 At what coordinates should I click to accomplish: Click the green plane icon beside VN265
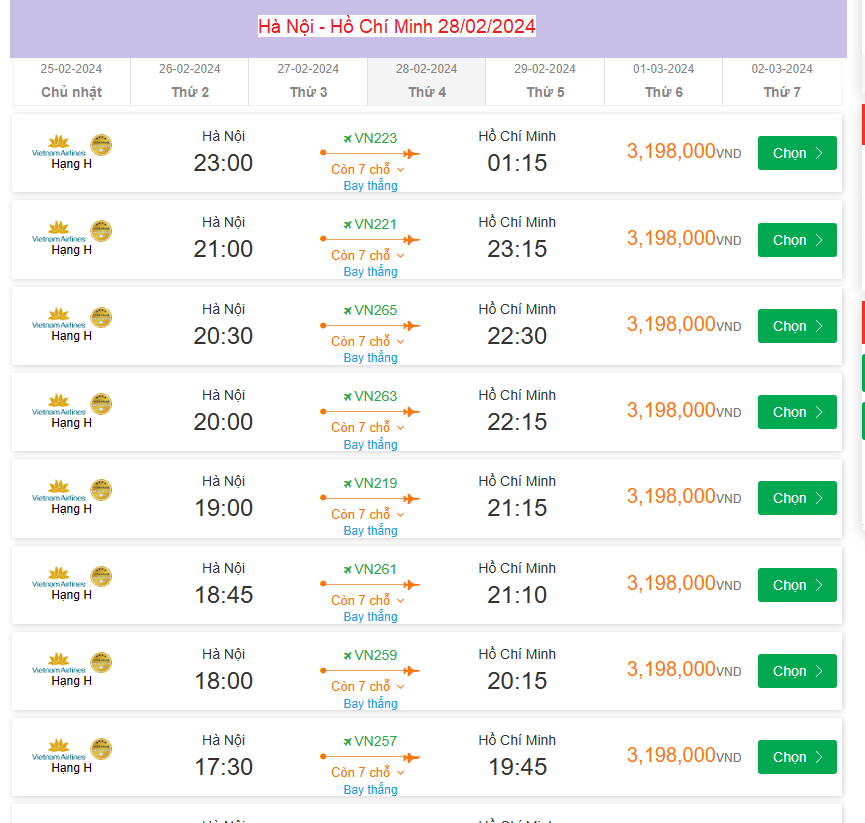click(x=347, y=310)
